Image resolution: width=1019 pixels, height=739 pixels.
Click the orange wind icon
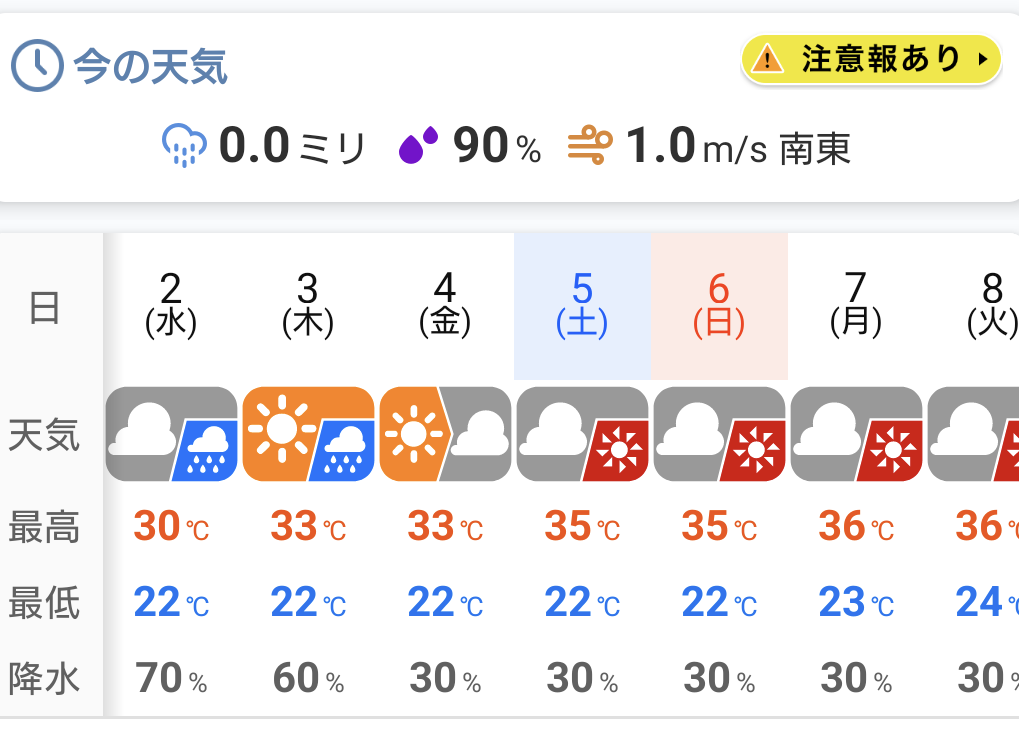[x=590, y=146]
